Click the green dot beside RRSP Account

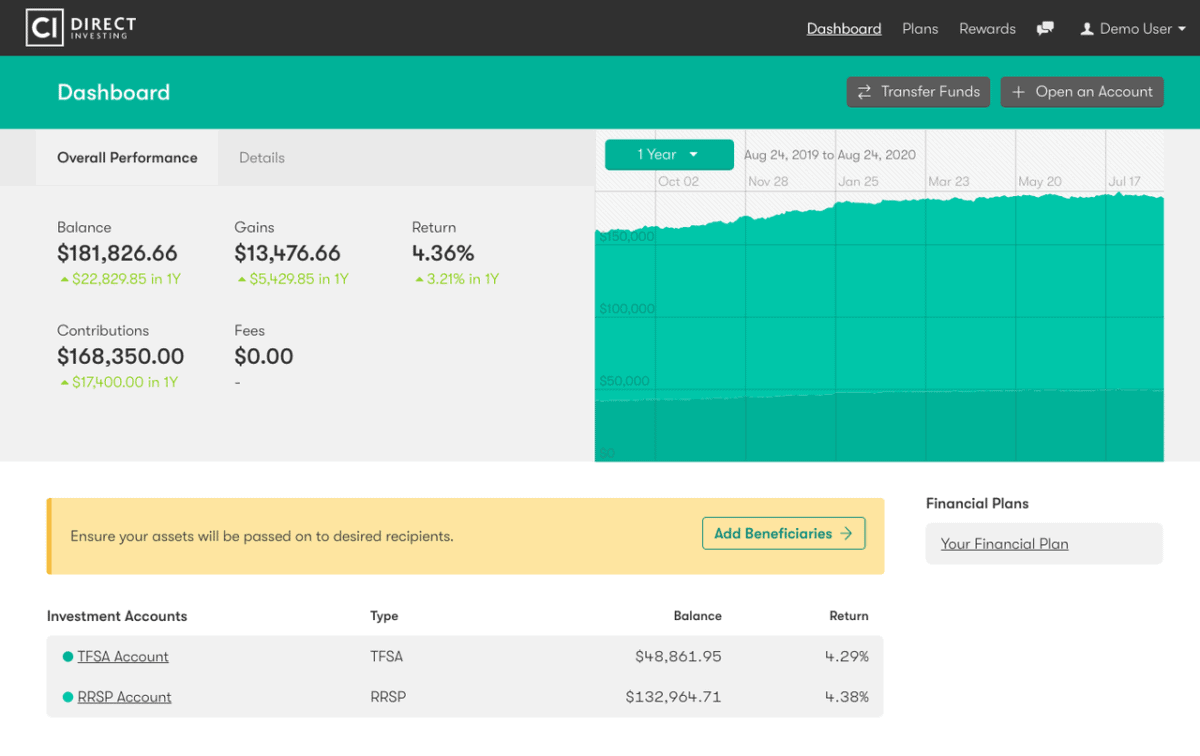point(68,697)
